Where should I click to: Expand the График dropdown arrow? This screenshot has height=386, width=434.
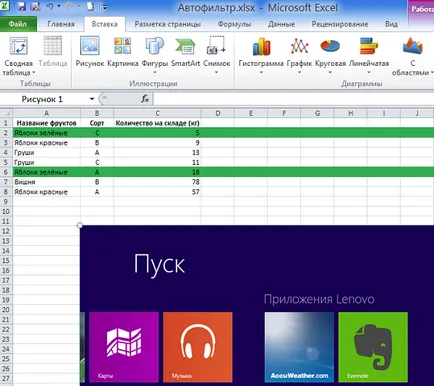tap(299, 72)
